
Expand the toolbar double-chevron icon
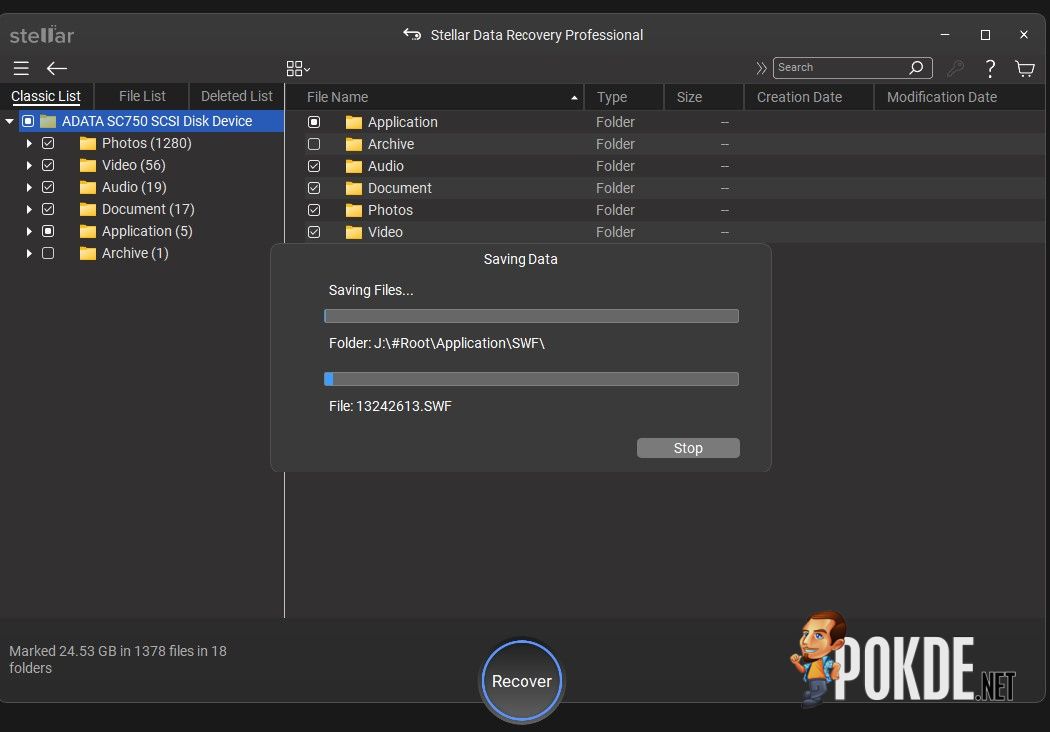761,68
